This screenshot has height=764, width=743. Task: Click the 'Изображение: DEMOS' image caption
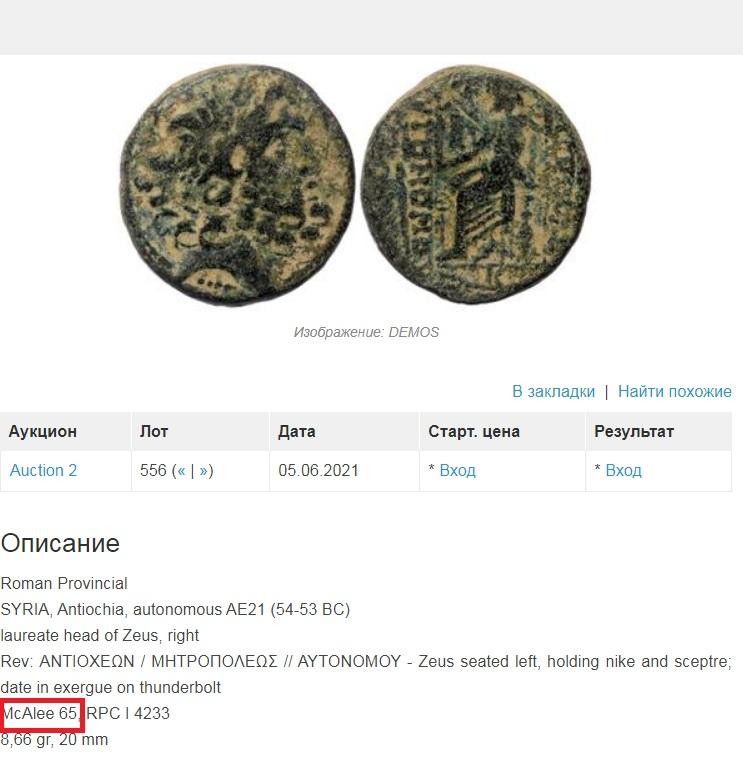click(366, 332)
